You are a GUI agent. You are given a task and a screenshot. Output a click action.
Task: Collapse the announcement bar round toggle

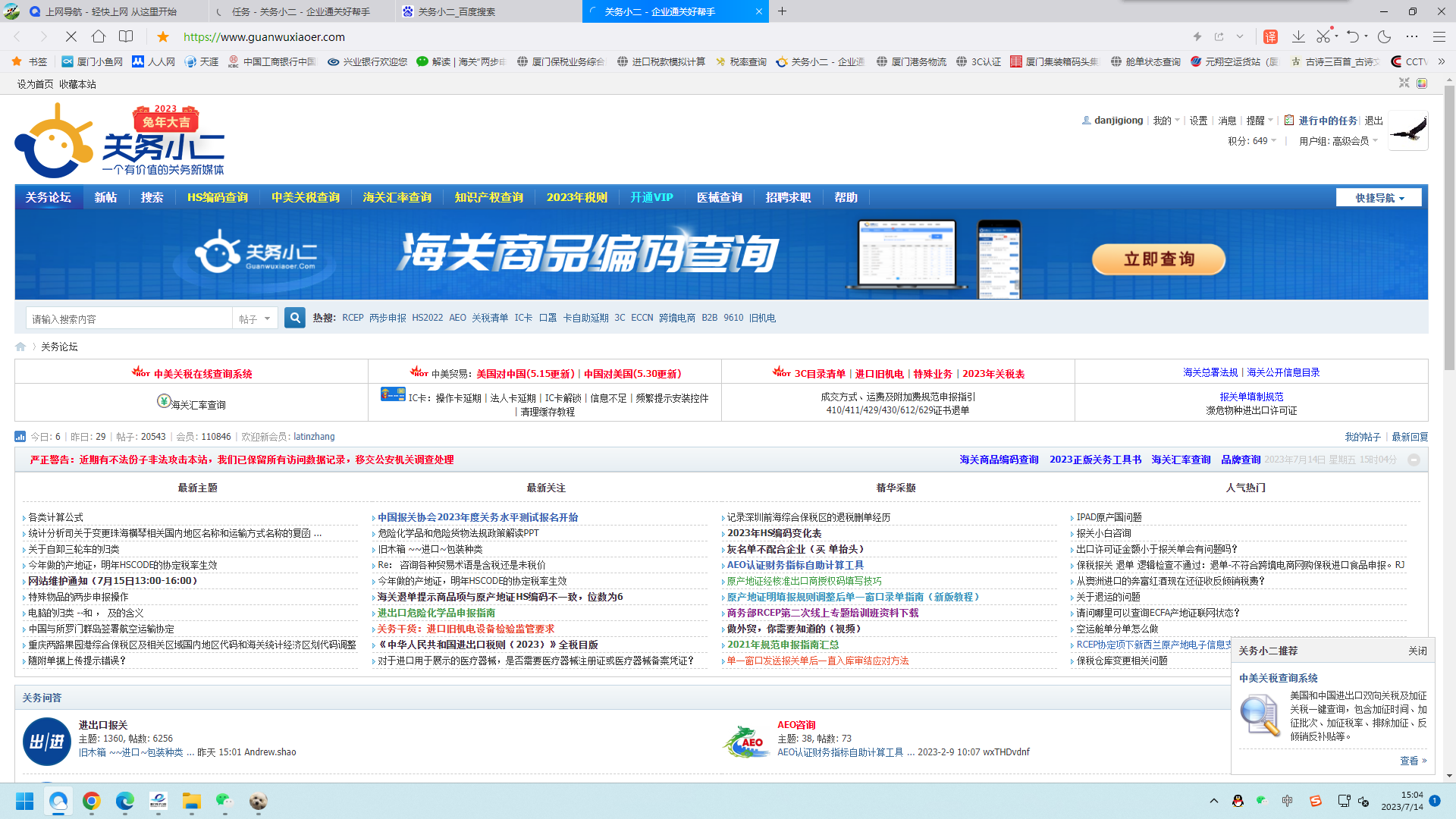point(1414,460)
